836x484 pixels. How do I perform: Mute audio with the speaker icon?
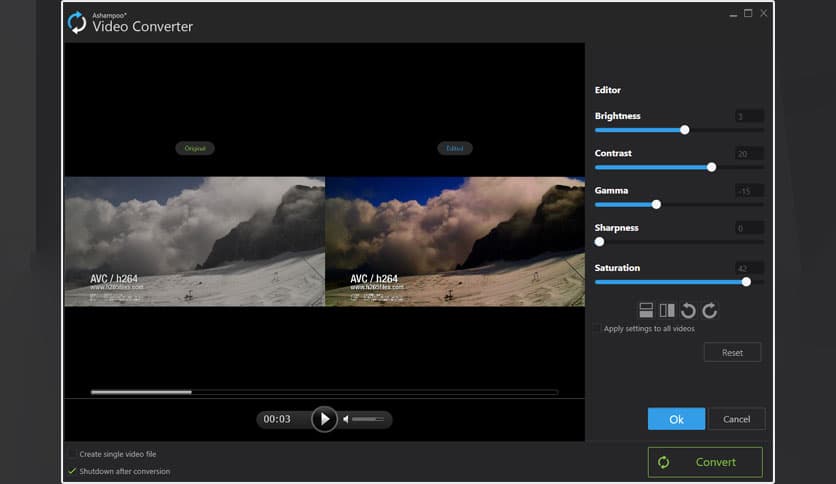346,420
